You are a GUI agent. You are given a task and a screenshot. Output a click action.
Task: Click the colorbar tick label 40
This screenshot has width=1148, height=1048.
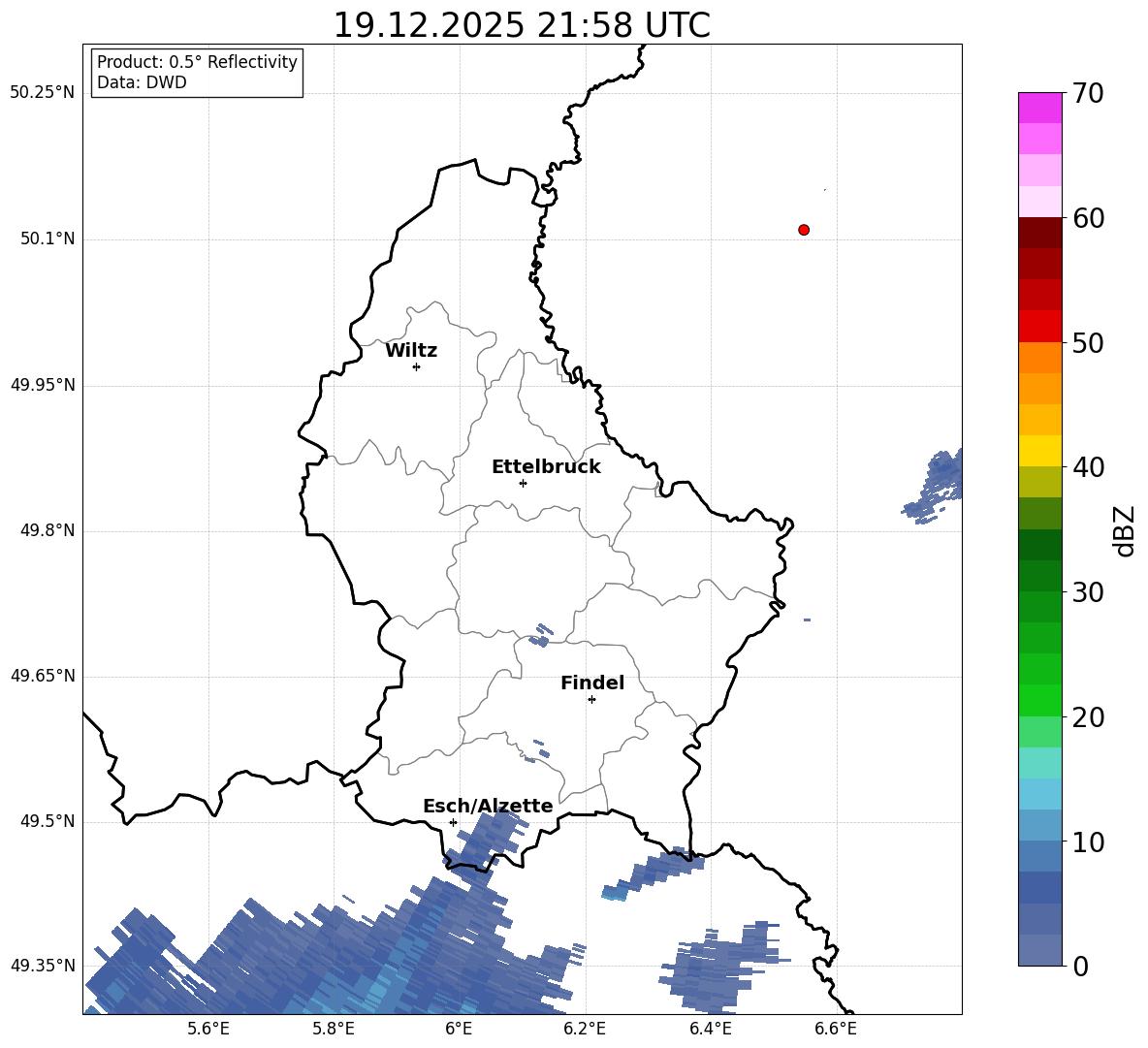tap(1088, 467)
